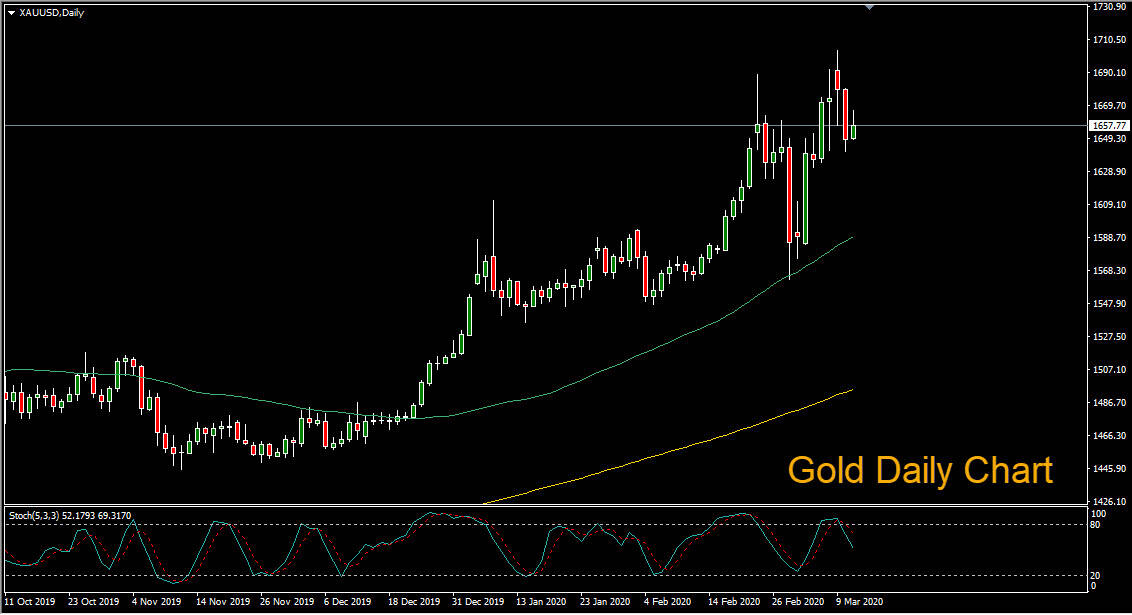Select the horizontal current price line
1132x615 pixels.
point(545,126)
